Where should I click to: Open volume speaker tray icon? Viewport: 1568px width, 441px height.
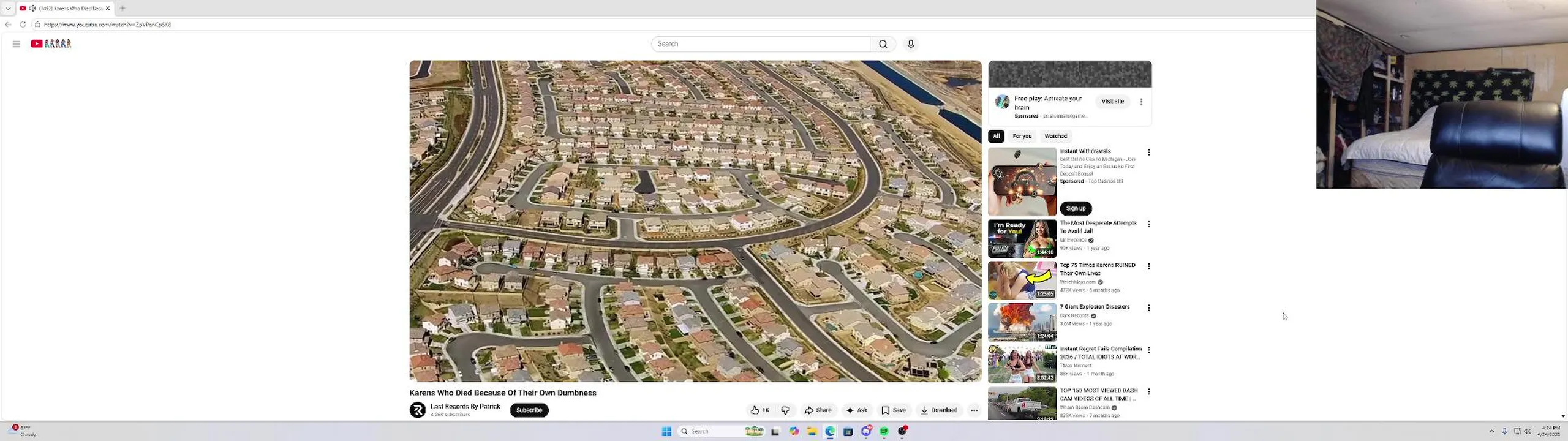[1528, 431]
